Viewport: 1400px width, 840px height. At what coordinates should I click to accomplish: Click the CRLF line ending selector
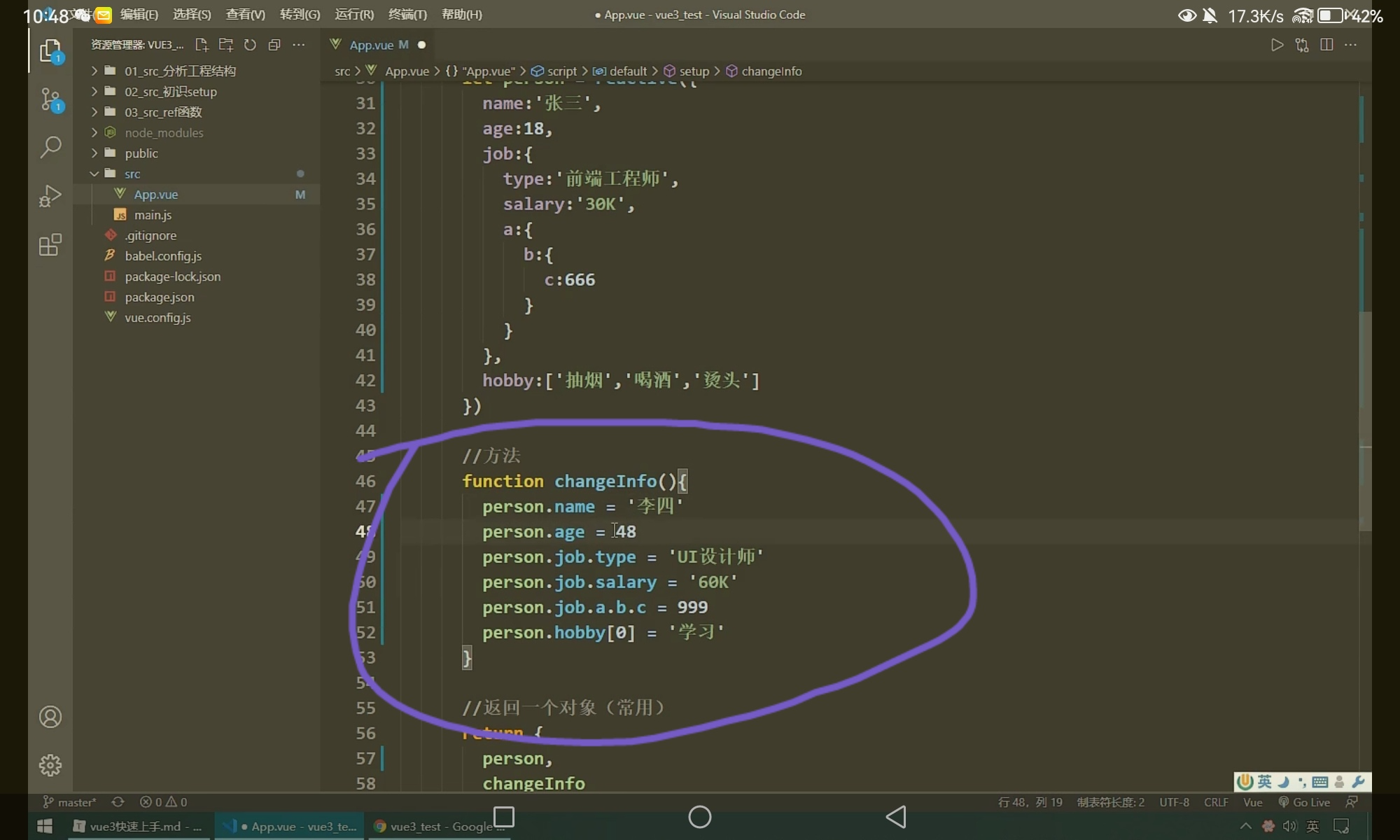pos(1216,802)
